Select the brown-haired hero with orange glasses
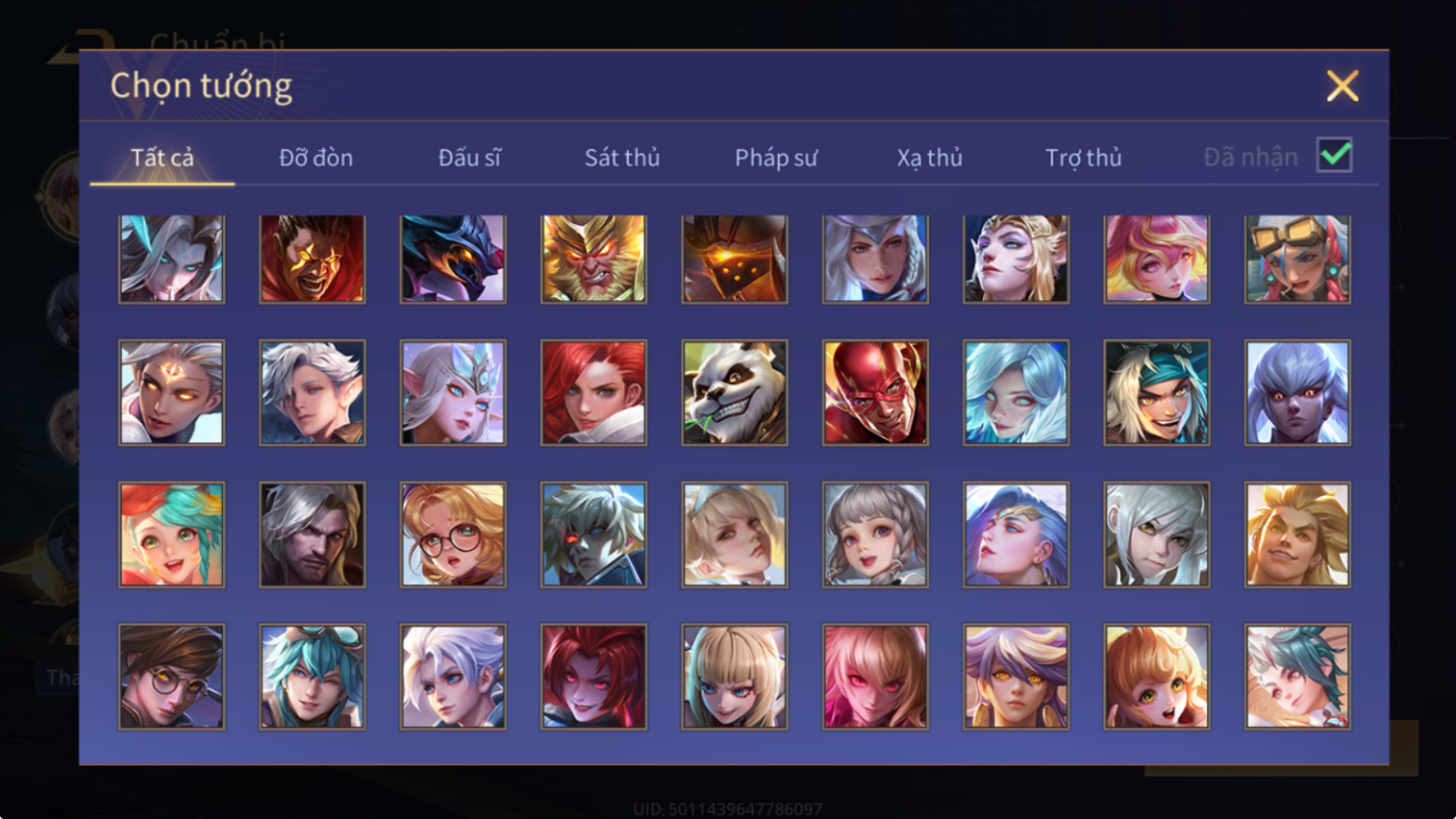This screenshot has width=1456, height=819. pos(172,676)
